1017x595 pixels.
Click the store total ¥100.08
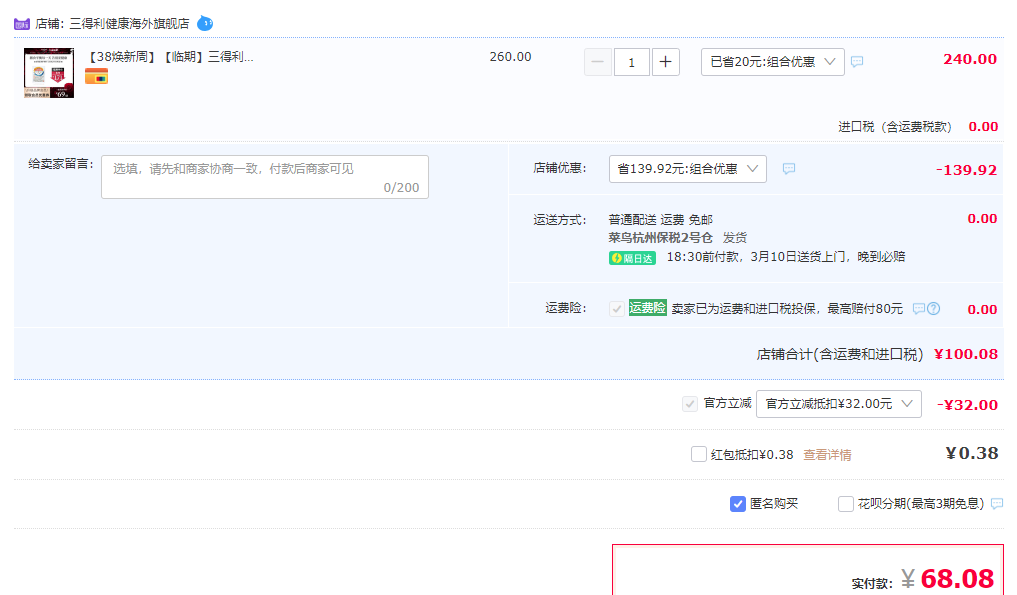(966, 354)
